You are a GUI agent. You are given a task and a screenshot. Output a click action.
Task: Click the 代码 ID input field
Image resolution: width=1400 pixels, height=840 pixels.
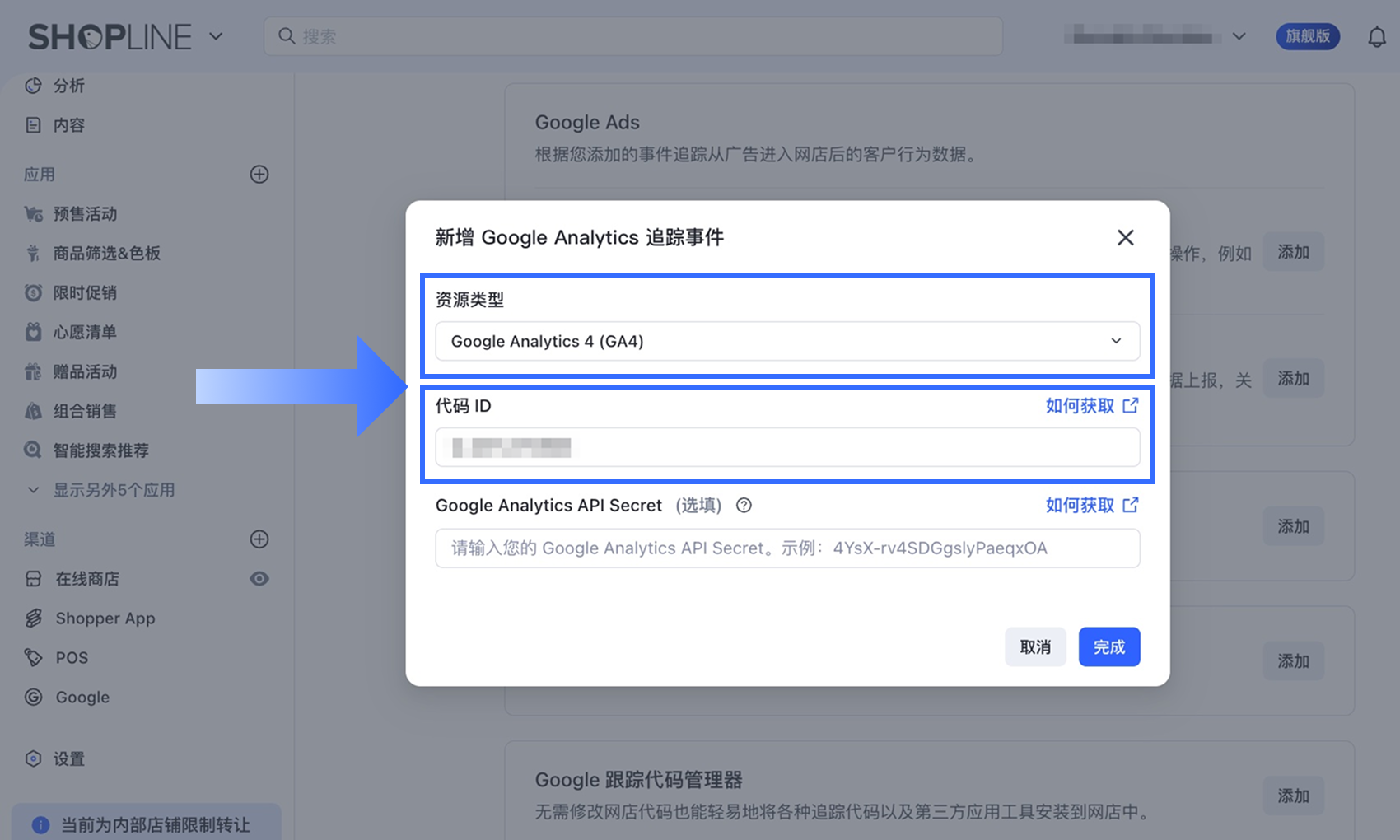(x=787, y=447)
